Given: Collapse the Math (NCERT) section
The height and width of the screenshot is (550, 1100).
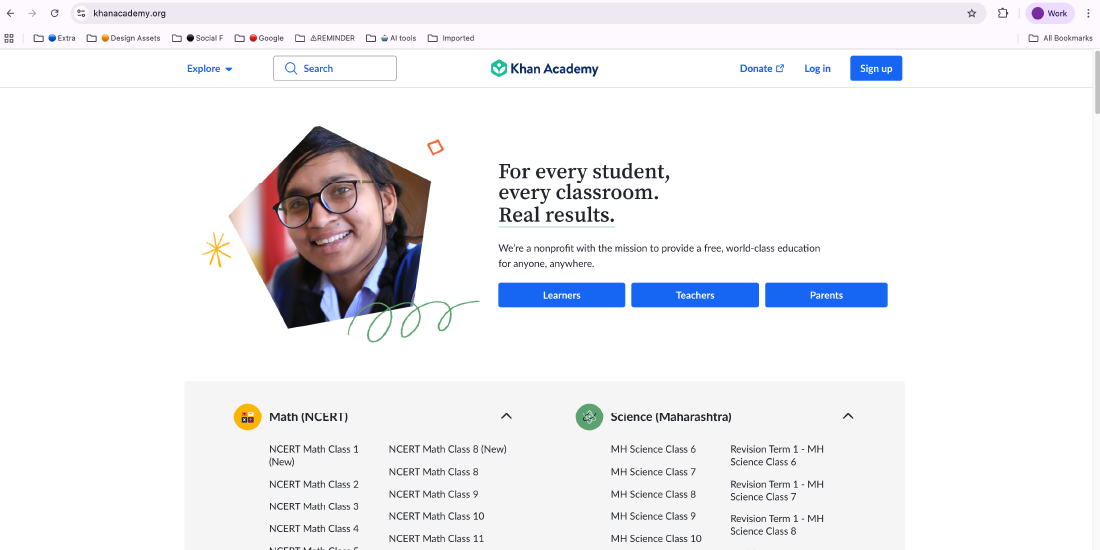Looking at the screenshot, I should pos(506,416).
